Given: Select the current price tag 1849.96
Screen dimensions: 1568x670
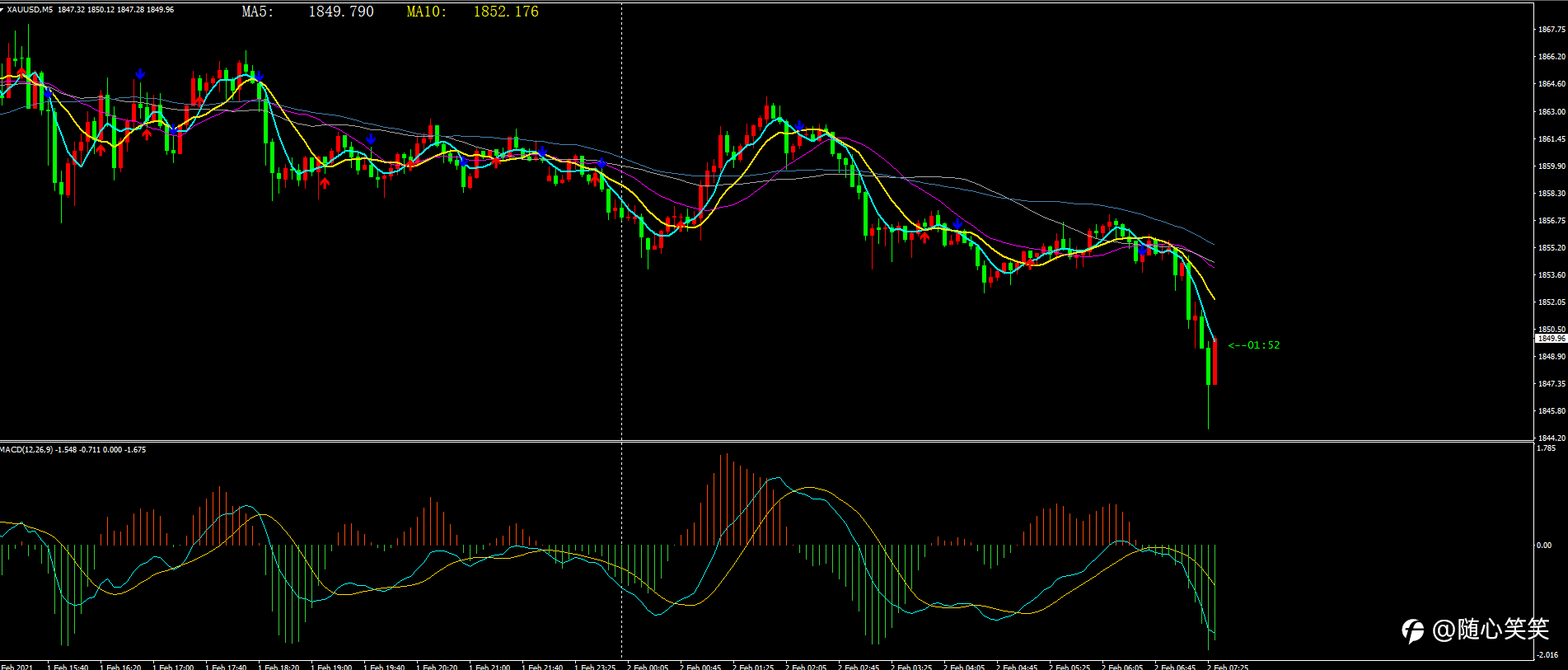Looking at the screenshot, I should click(1551, 339).
